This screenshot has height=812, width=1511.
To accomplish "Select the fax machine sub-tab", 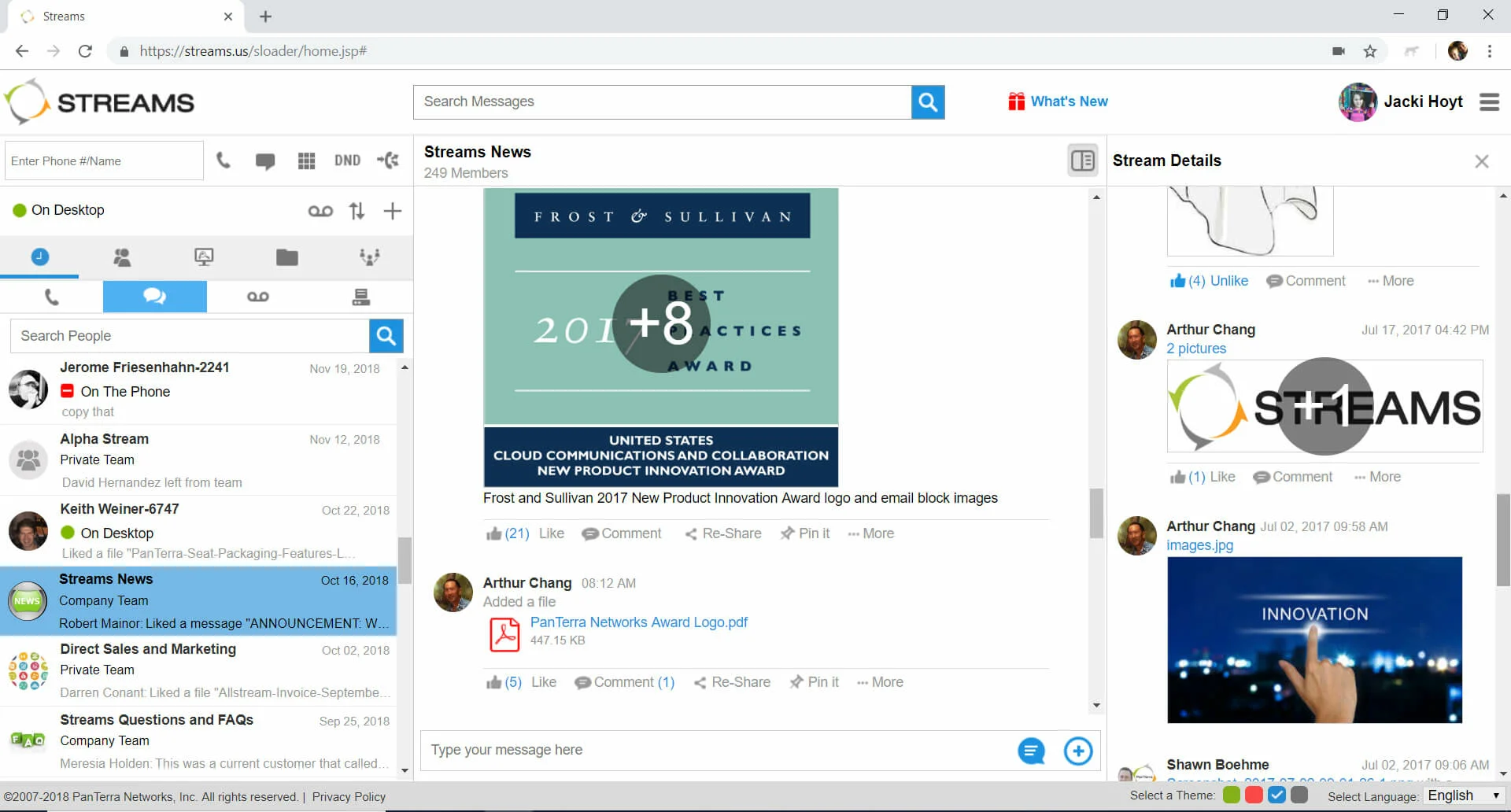I will pos(361,297).
